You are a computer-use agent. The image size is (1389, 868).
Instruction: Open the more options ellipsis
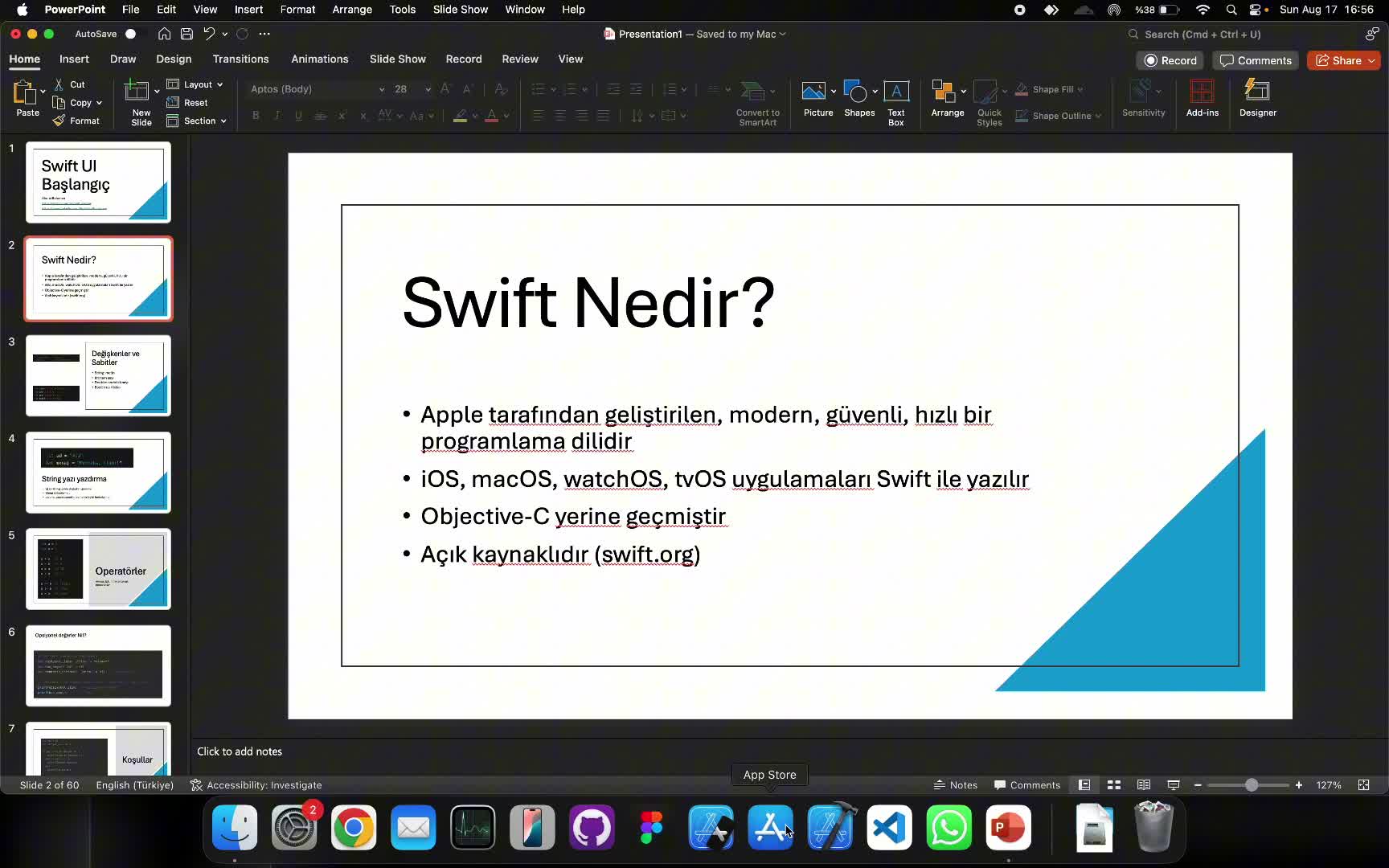click(x=264, y=34)
